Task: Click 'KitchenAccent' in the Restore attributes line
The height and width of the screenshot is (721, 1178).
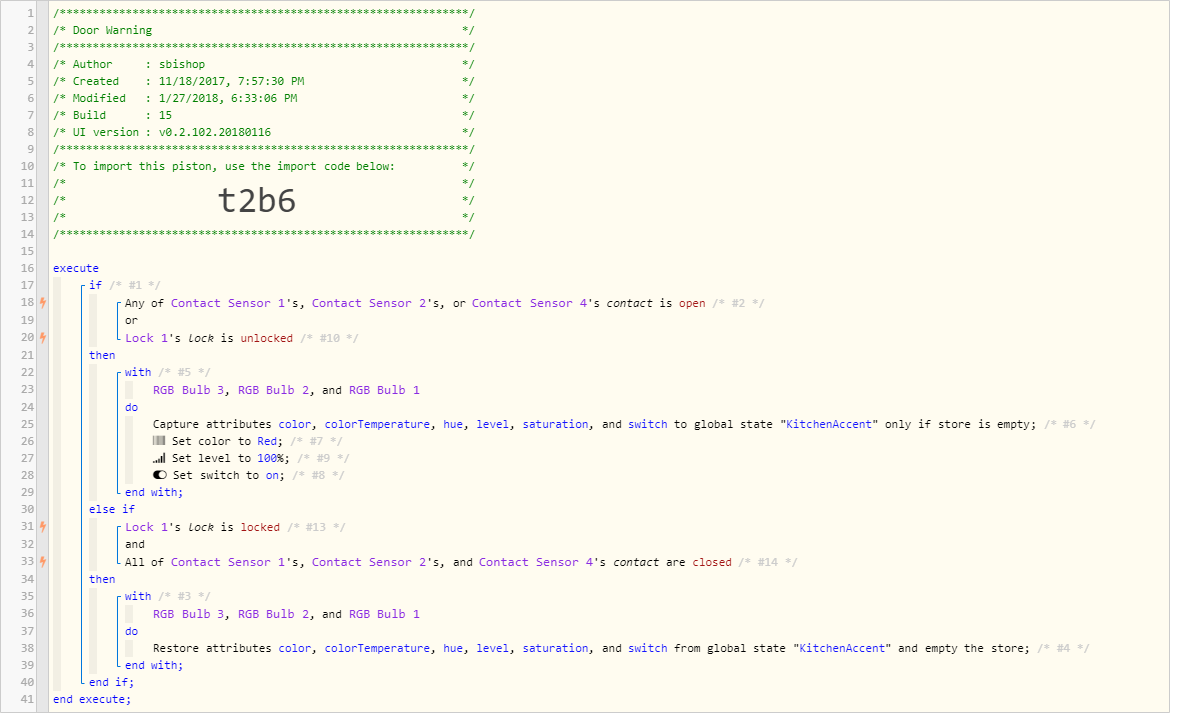Action: (843, 648)
